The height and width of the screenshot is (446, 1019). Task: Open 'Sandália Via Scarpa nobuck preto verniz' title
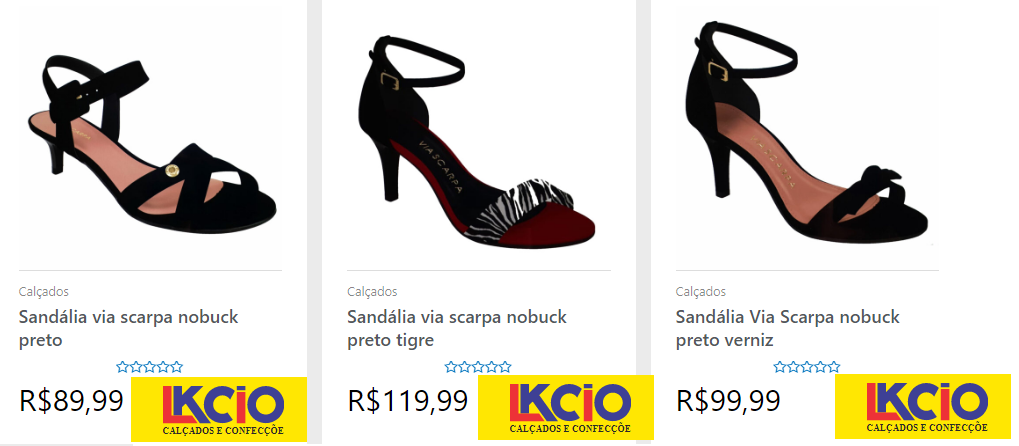point(788,328)
